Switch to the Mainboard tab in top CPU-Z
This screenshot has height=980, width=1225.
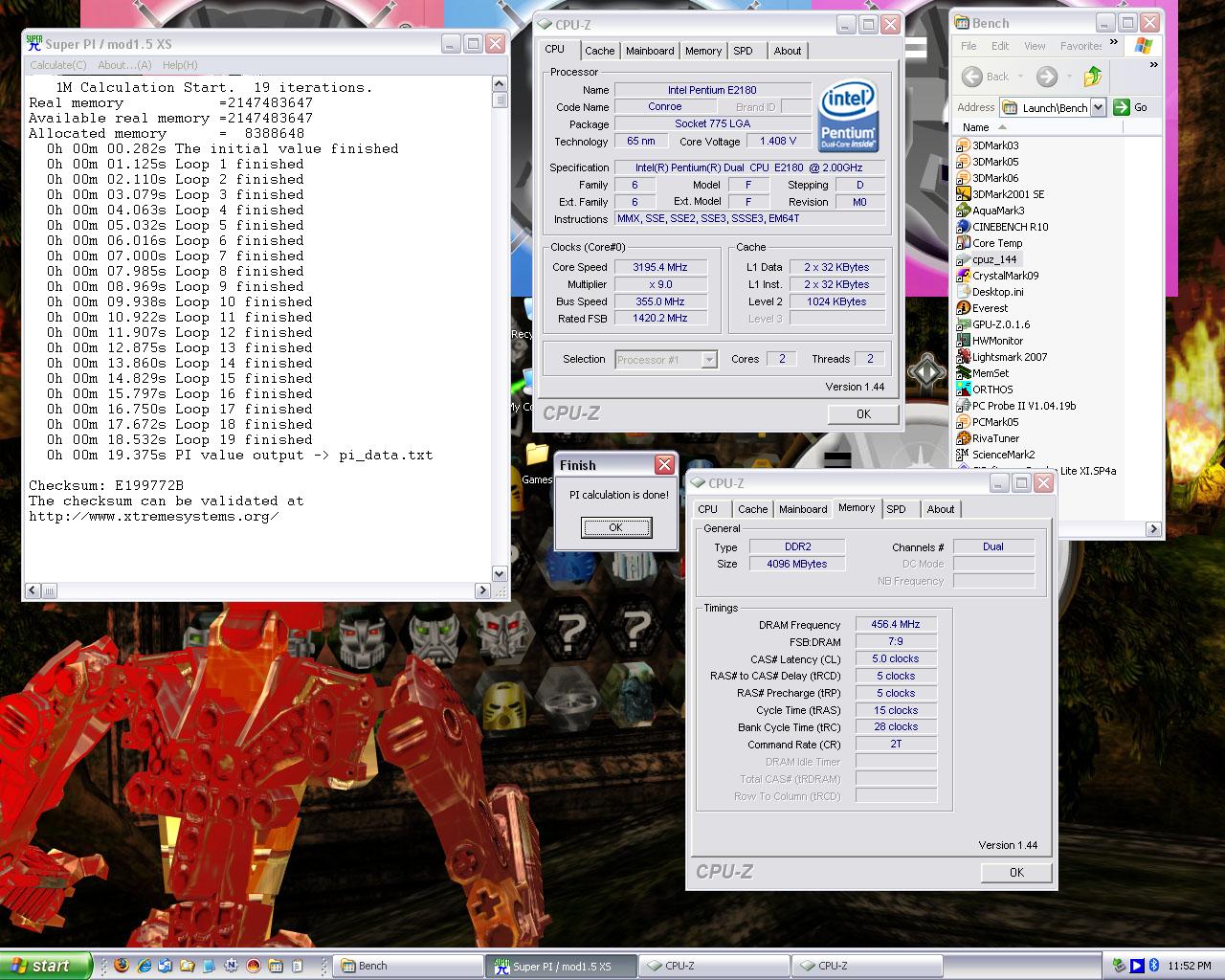coord(650,51)
